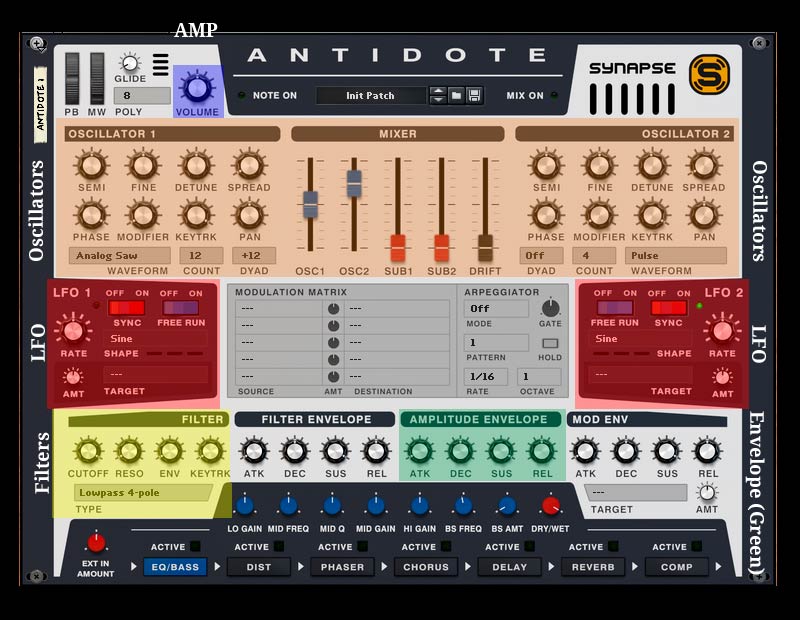Click the Mod Env Rel knob
Viewport: 800px width, 620px height.
coord(707,452)
